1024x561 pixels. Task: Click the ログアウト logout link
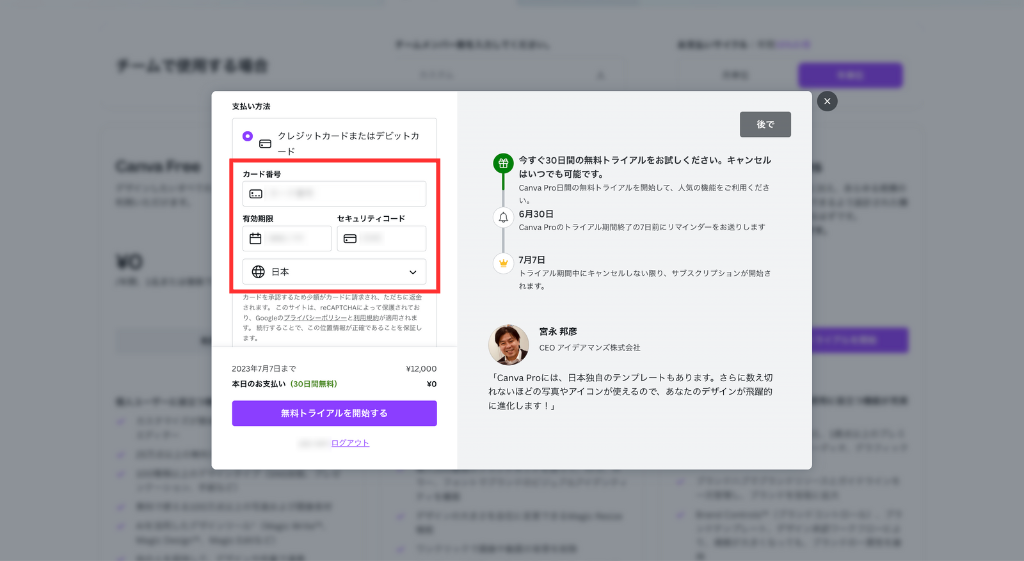(x=350, y=443)
